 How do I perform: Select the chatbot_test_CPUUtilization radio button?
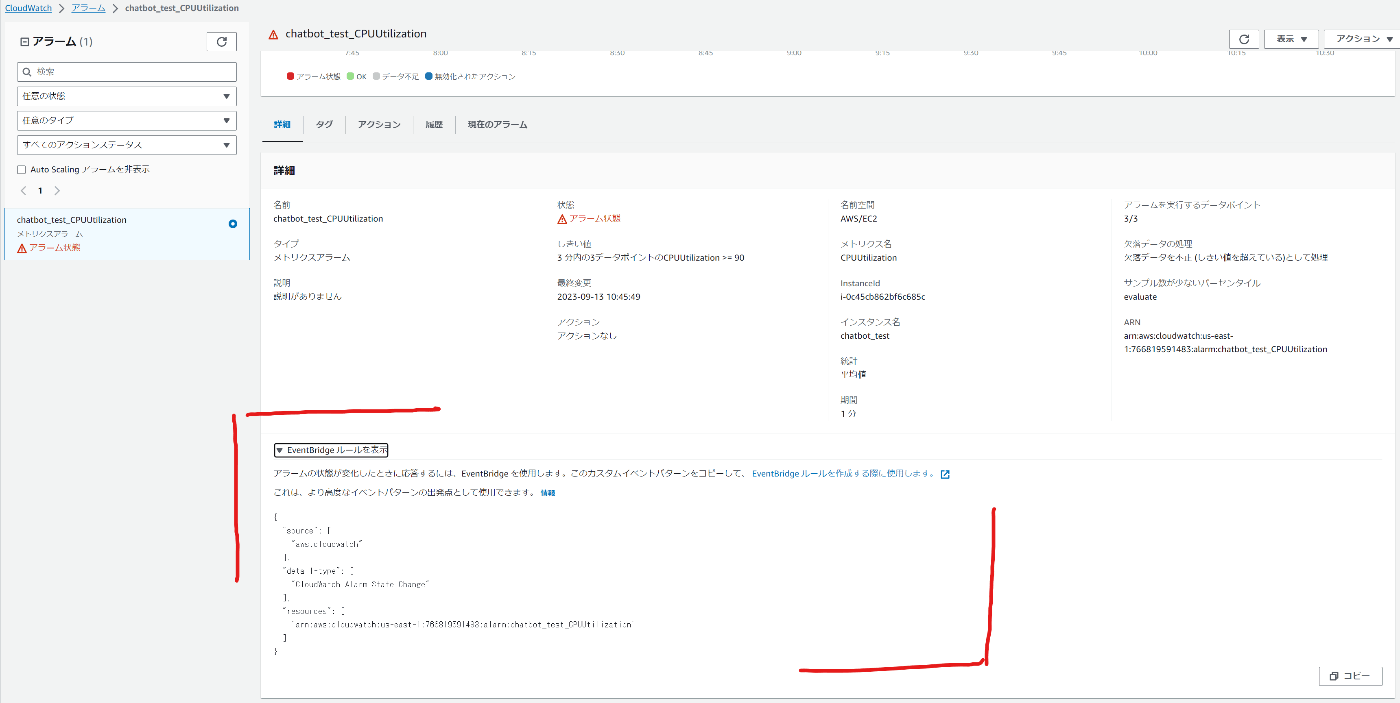[233, 224]
